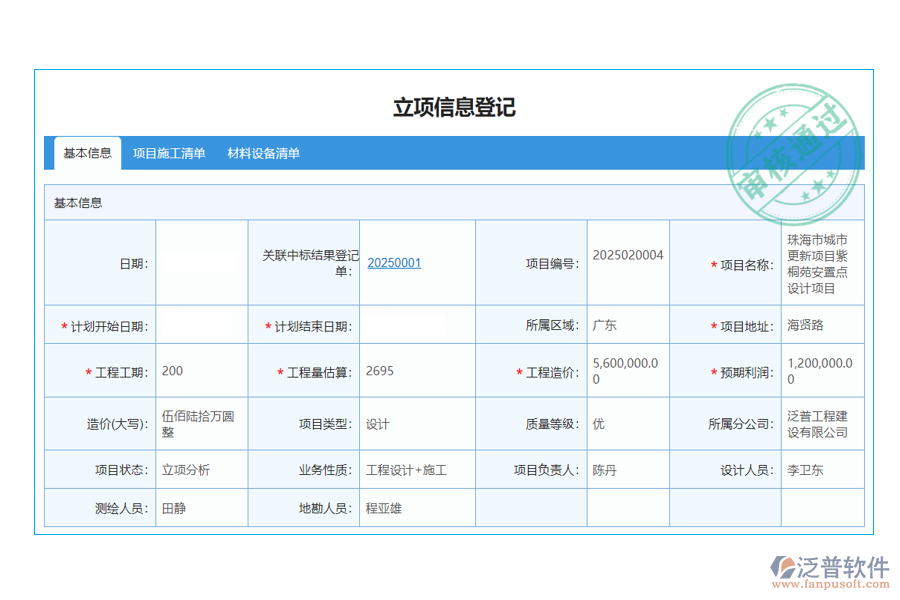
Task: Click the 计划开始日期 field
Action: pos(200,324)
